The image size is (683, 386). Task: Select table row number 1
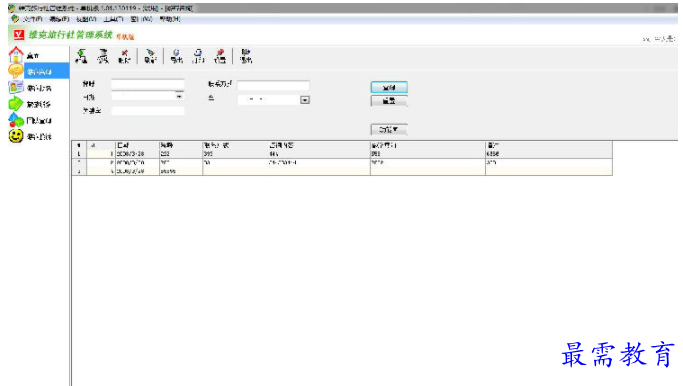click(342, 154)
